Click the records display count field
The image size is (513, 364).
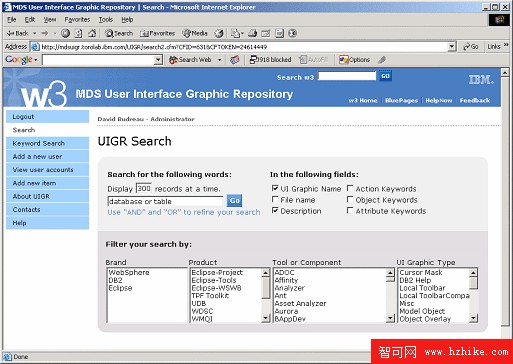coord(144,188)
